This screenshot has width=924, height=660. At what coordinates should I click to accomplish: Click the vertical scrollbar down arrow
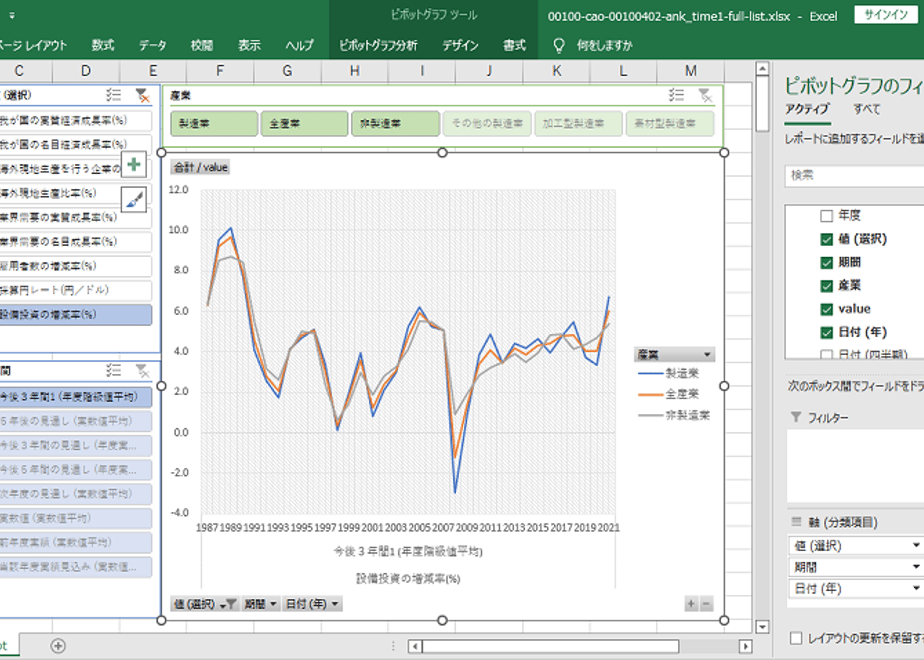point(762,627)
